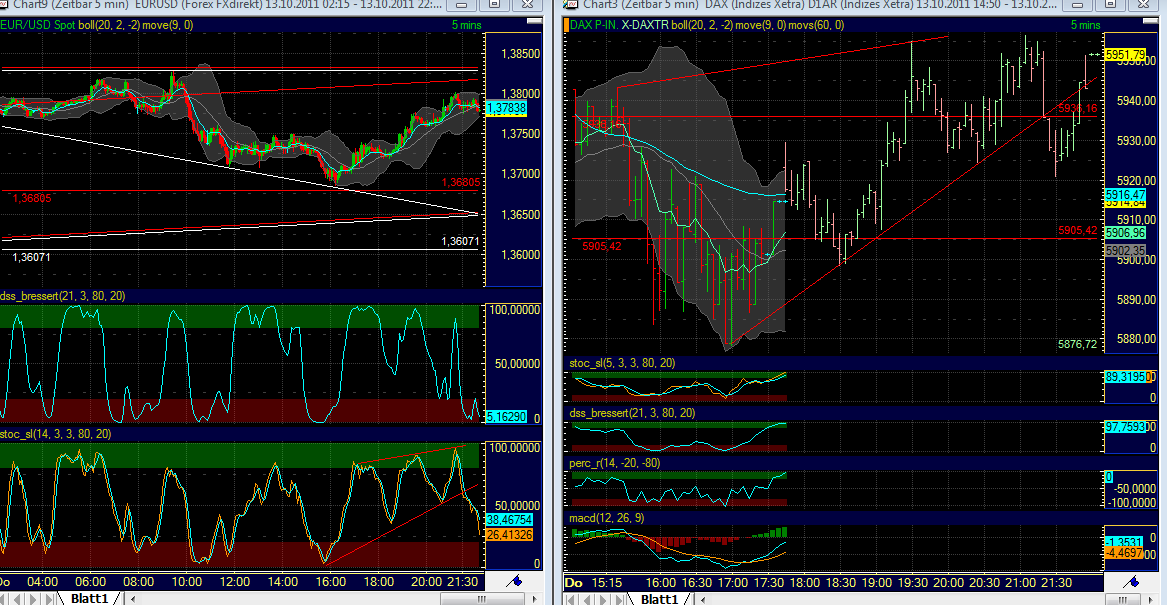
Task: Select boll(20, 2, -2) label in DAX chart
Action: coord(703,25)
